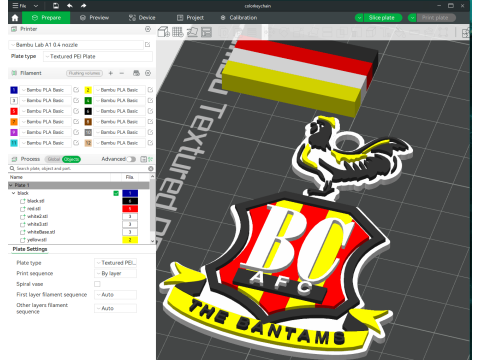The width and height of the screenshot is (480, 360).
Task: Sync filaments from the AMS
Action: pyautogui.click(x=136, y=73)
